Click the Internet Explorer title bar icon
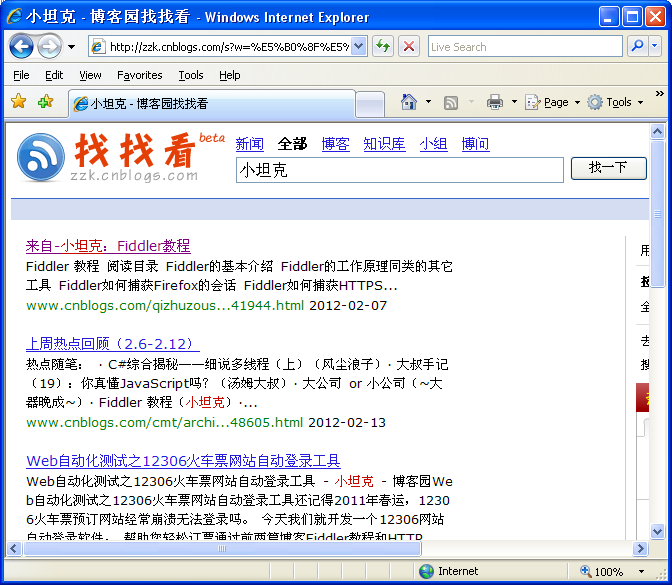This screenshot has width=672, height=585. [x=15, y=16]
